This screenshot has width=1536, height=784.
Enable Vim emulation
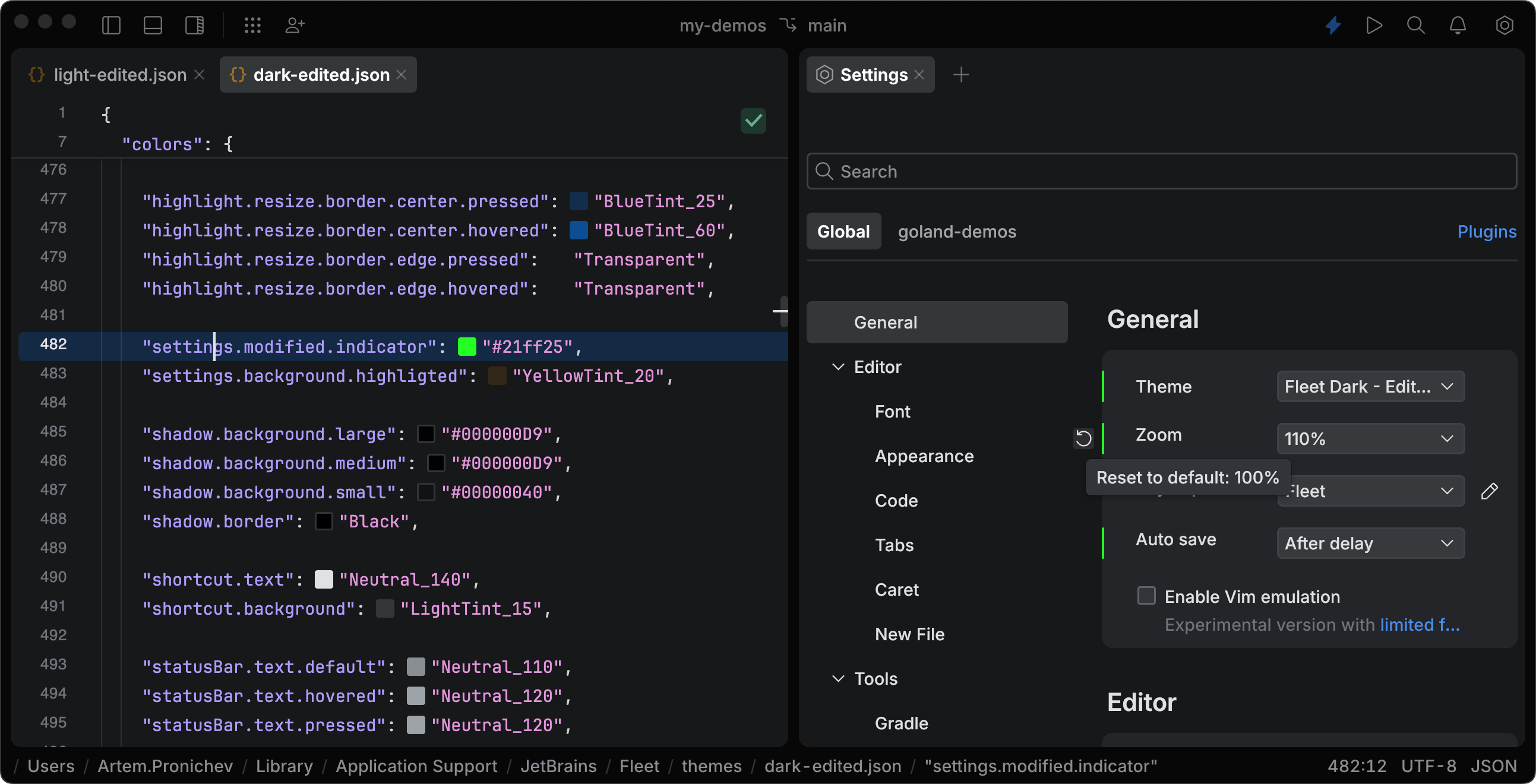point(1146,596)
